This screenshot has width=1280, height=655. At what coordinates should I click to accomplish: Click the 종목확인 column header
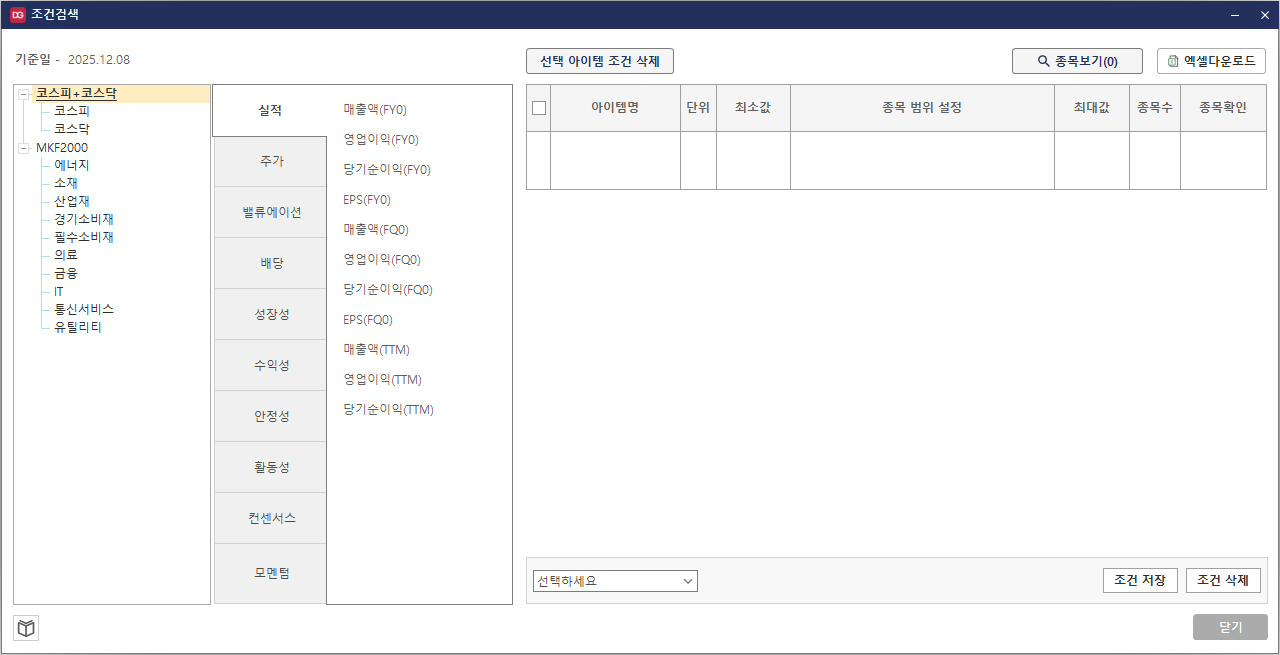[1223, 108]
